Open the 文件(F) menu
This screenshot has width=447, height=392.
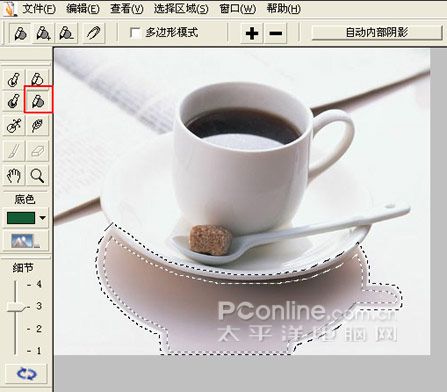[x=39, y=9]
